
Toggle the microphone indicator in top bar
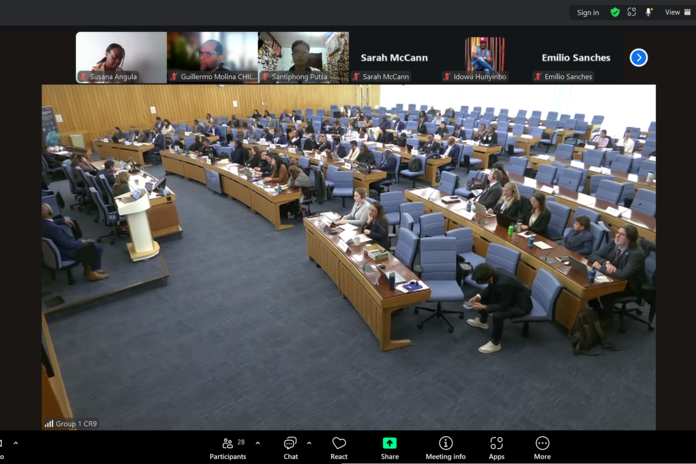(649, 12)
